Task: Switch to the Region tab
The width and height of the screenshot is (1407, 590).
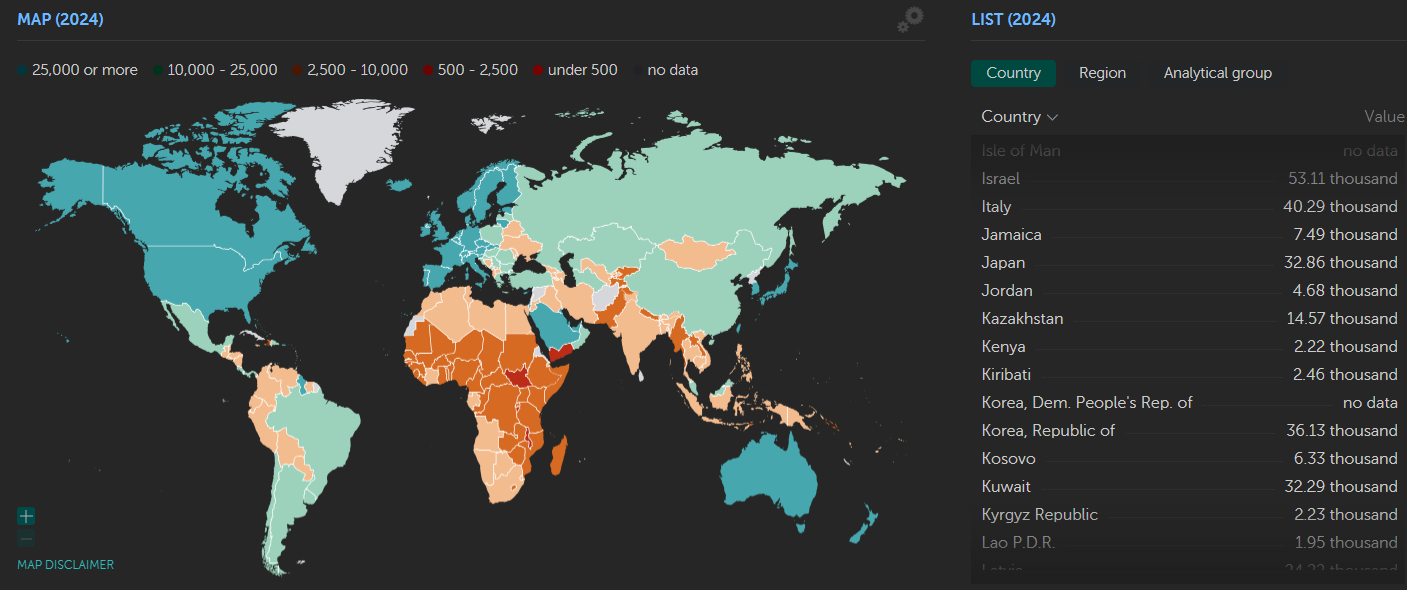Action: tap(1102, 73)
